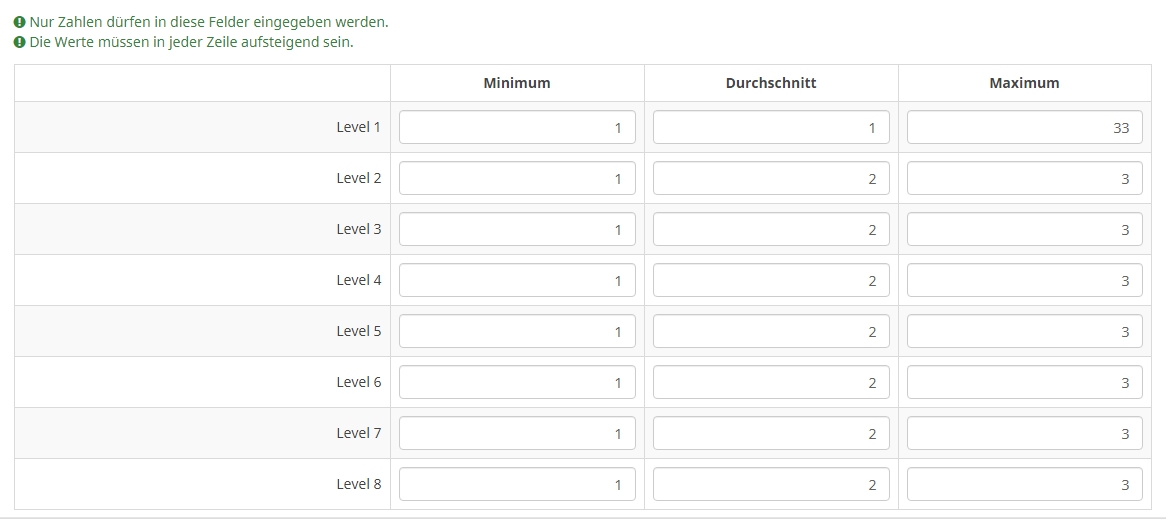Click the Level 1 Maximum field showing 33
1166x519 pixels.
point(1024,127)
